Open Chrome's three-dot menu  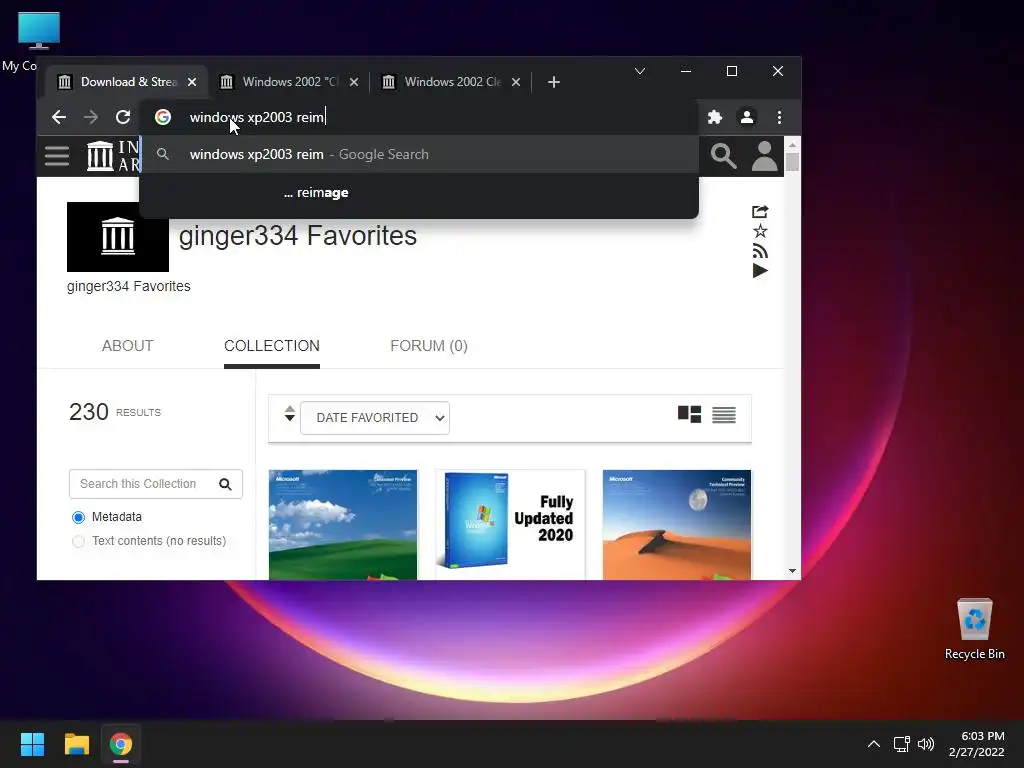click(779, 117)
